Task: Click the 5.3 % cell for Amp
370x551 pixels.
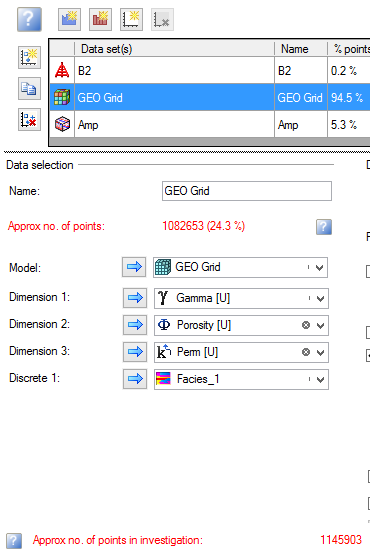Action: pyautogui.click(x=349, y=124)
